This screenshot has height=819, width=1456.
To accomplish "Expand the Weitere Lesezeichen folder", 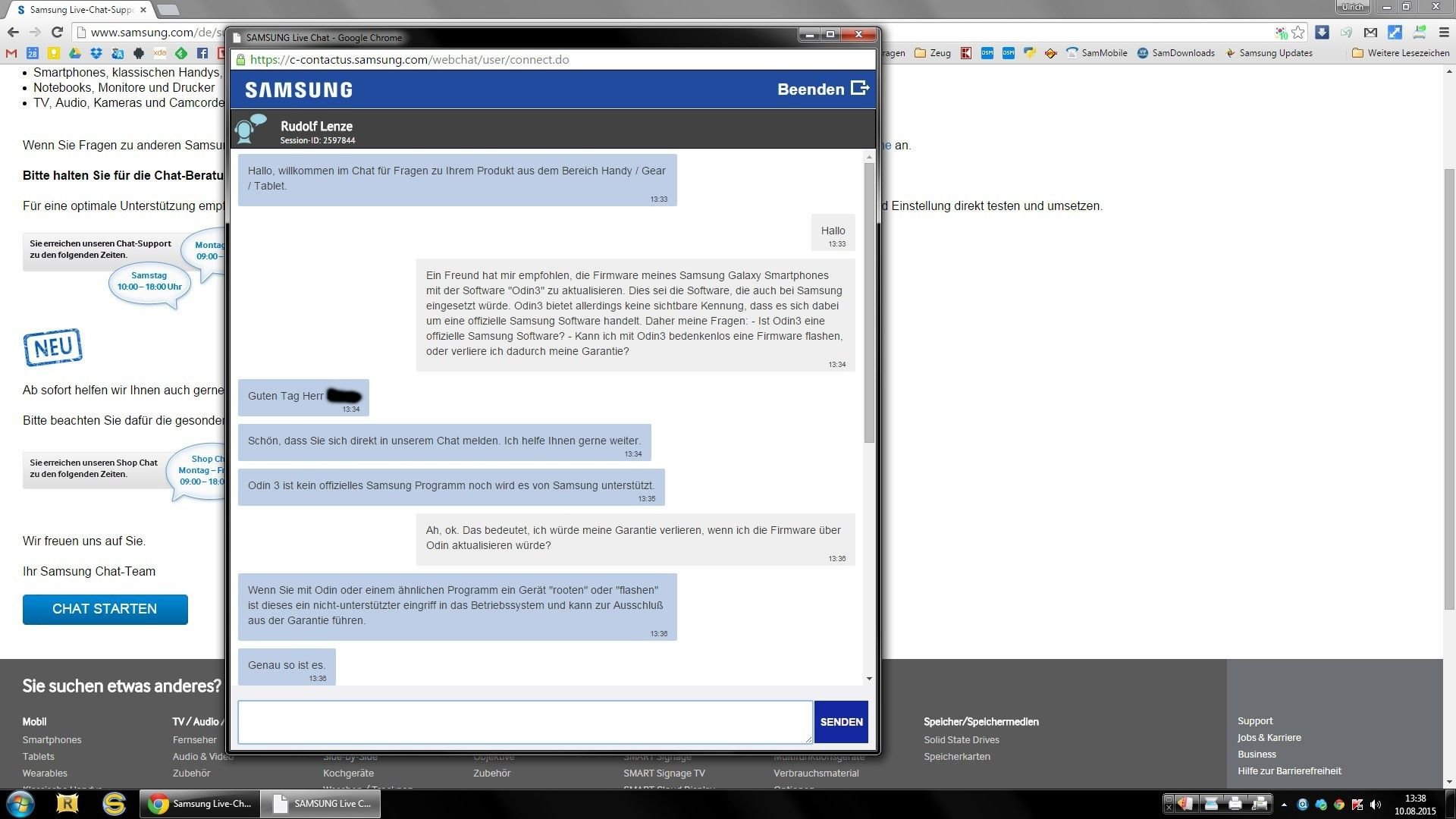I will point(1401,53).
